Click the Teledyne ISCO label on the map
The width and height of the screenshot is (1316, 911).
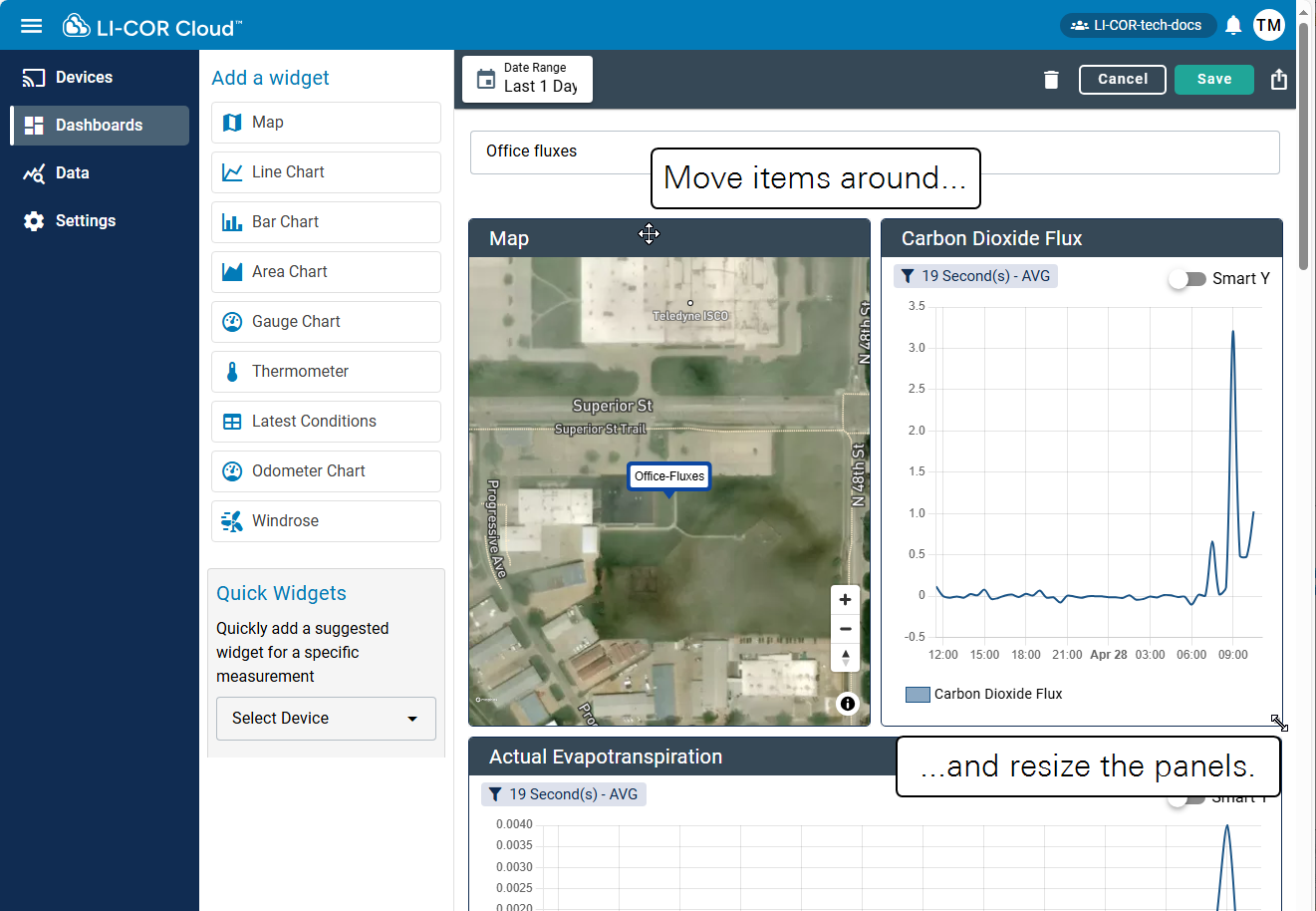(x=690, y=316)
